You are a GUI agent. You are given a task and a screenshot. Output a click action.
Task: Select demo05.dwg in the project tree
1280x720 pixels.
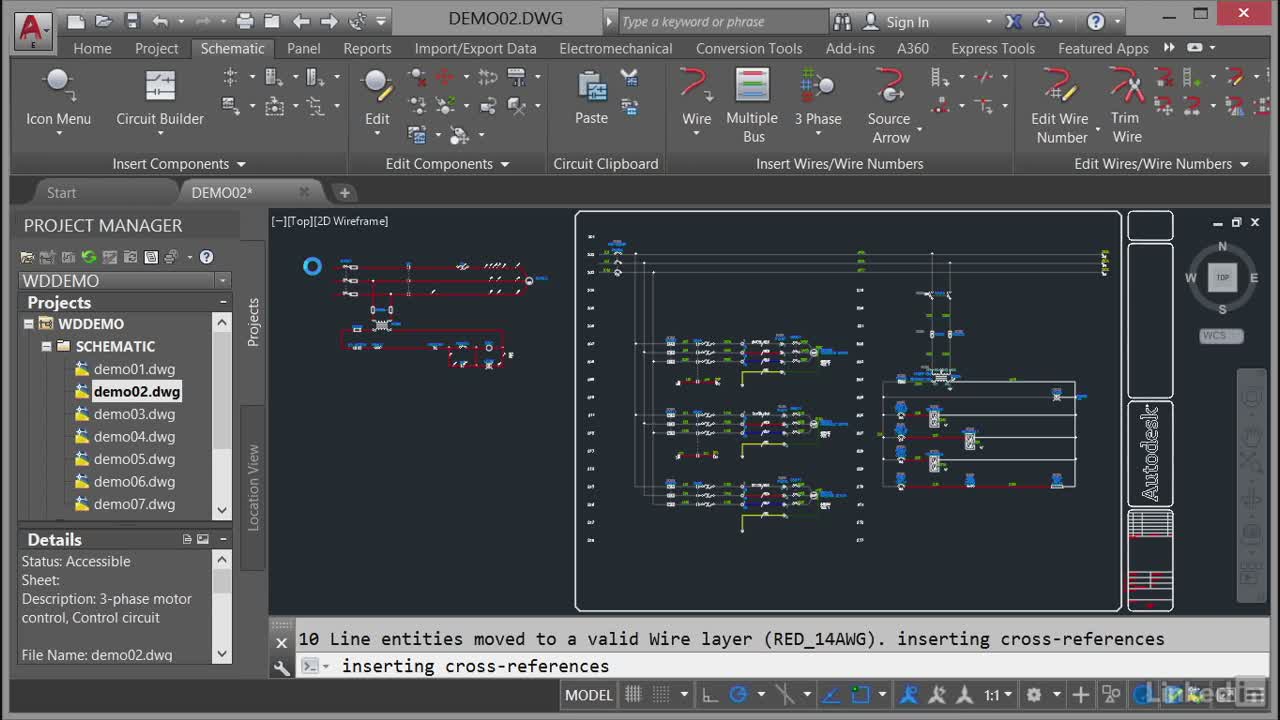tap(134, 459)
